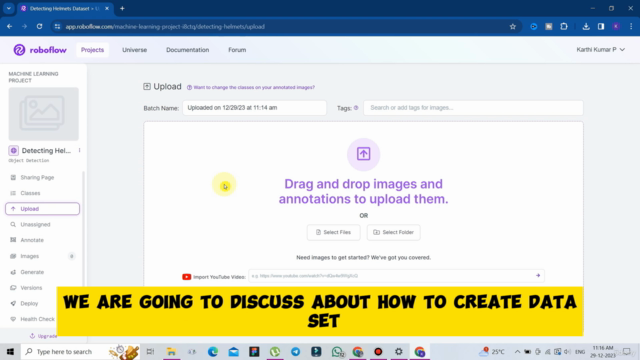Open the Chrome profile avatar

pos(616,26)
